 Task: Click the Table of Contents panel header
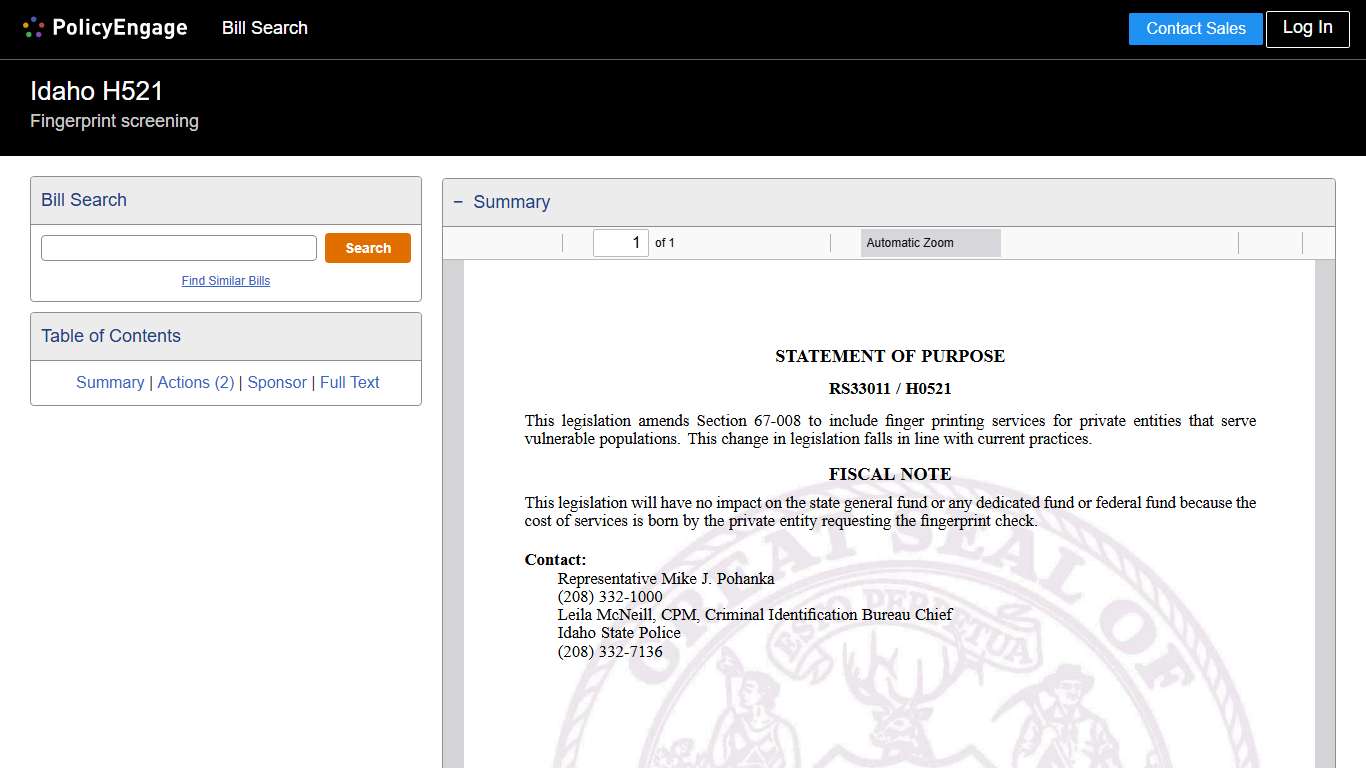tap(110, 336)
